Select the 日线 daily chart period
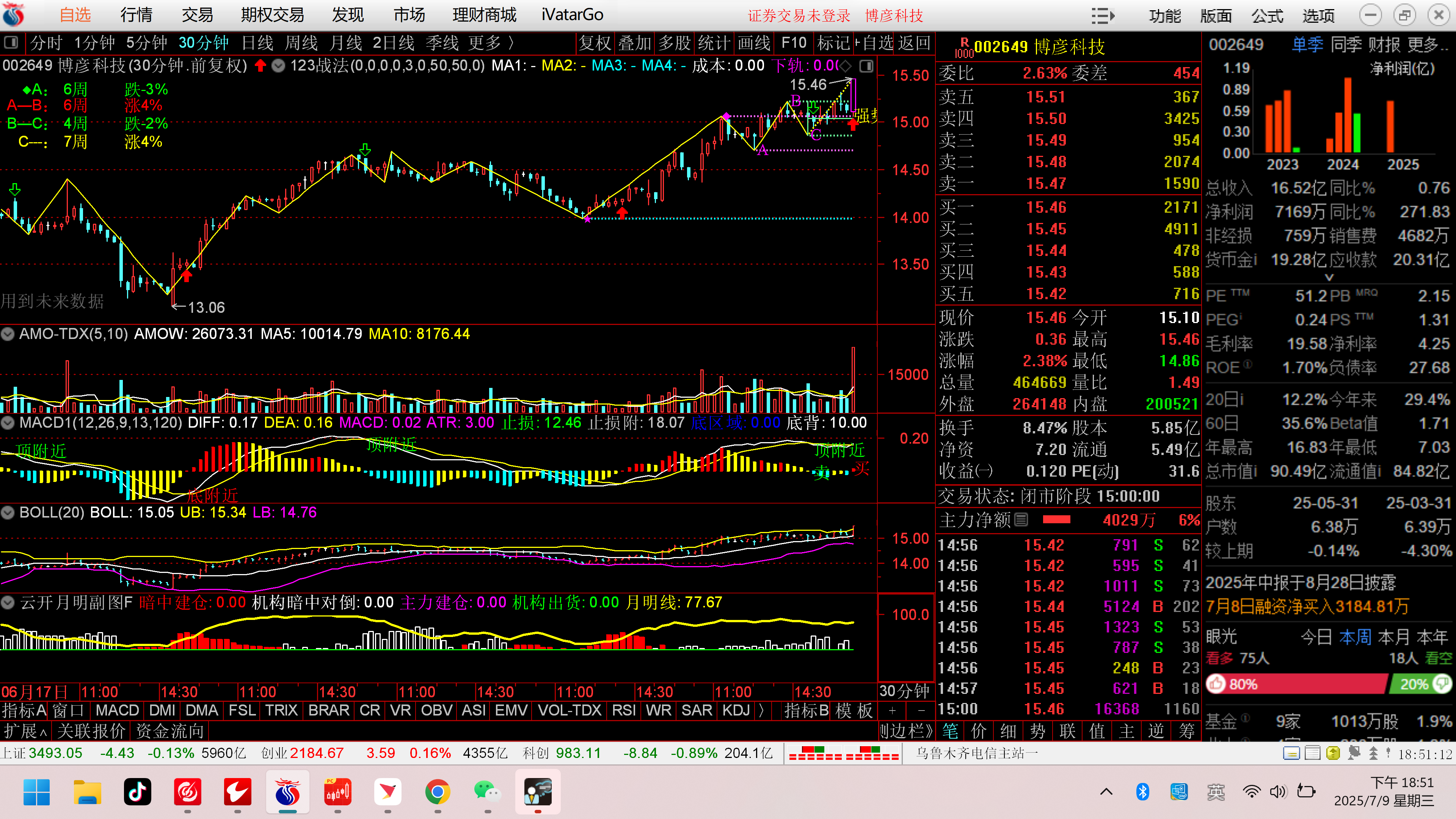 pos(258,43)
